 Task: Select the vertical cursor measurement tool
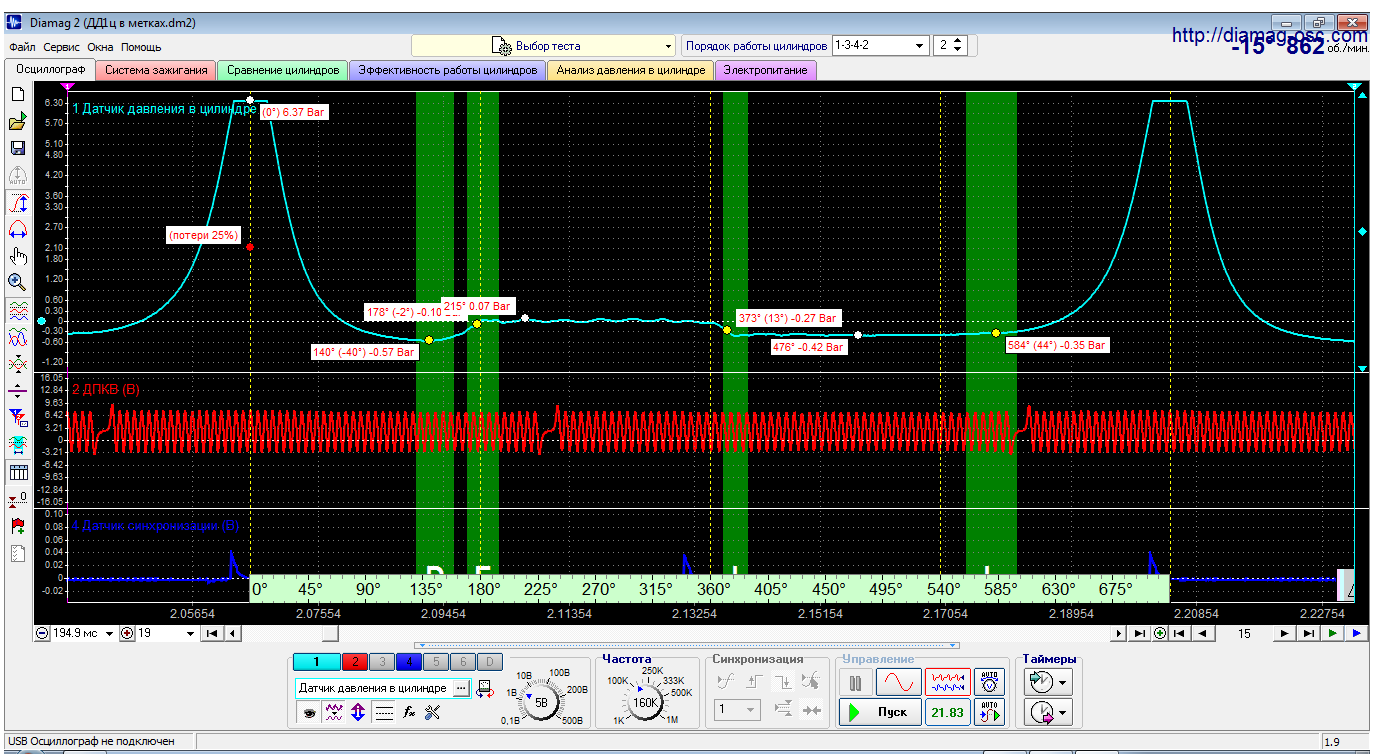(x=17, y=203)
